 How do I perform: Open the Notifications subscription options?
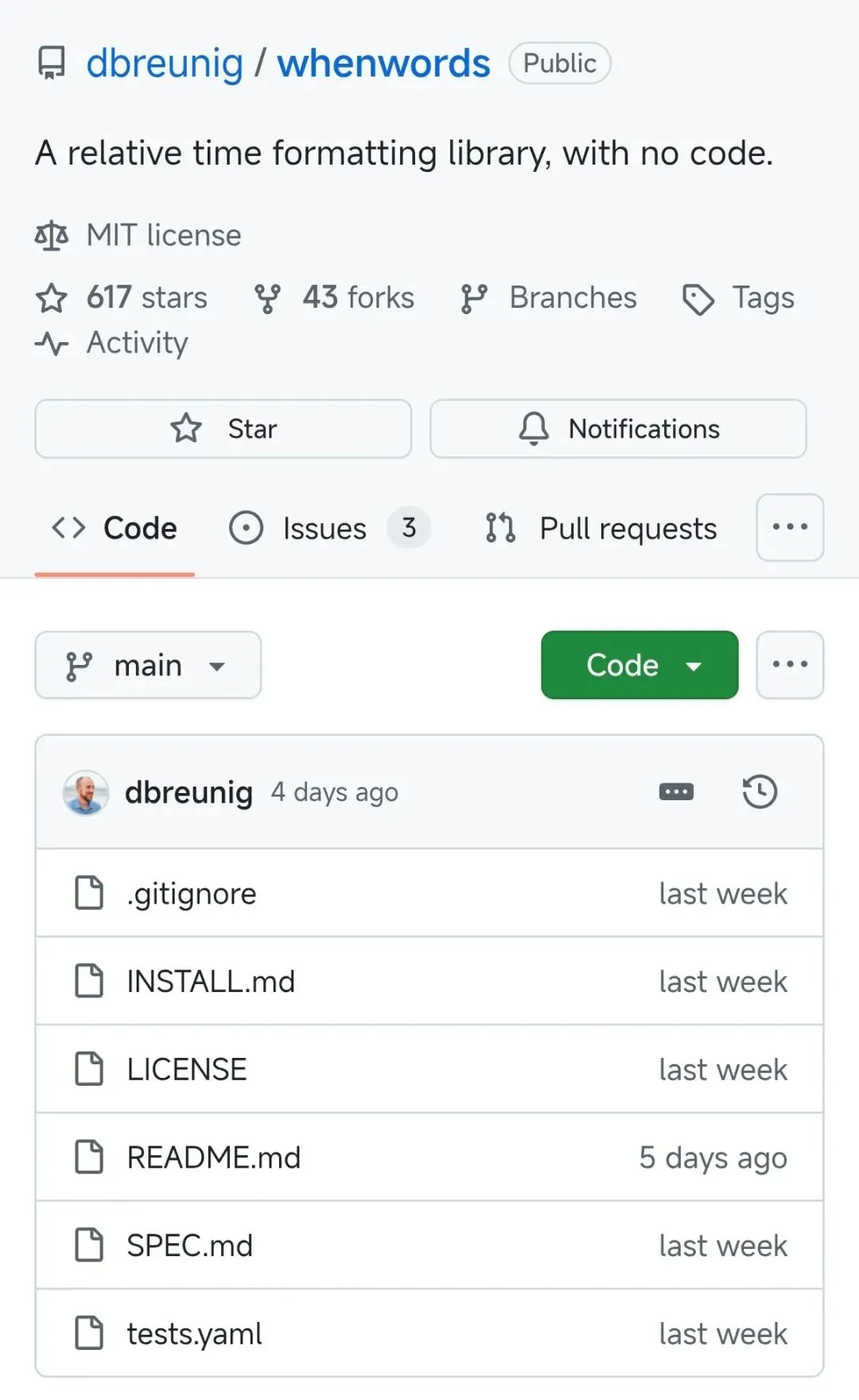618,429
